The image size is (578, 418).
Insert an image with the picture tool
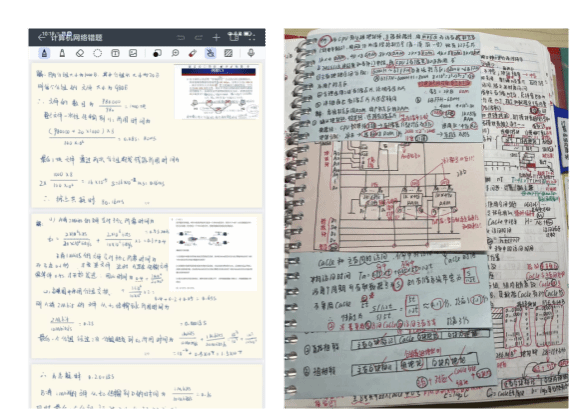[133, 53]
